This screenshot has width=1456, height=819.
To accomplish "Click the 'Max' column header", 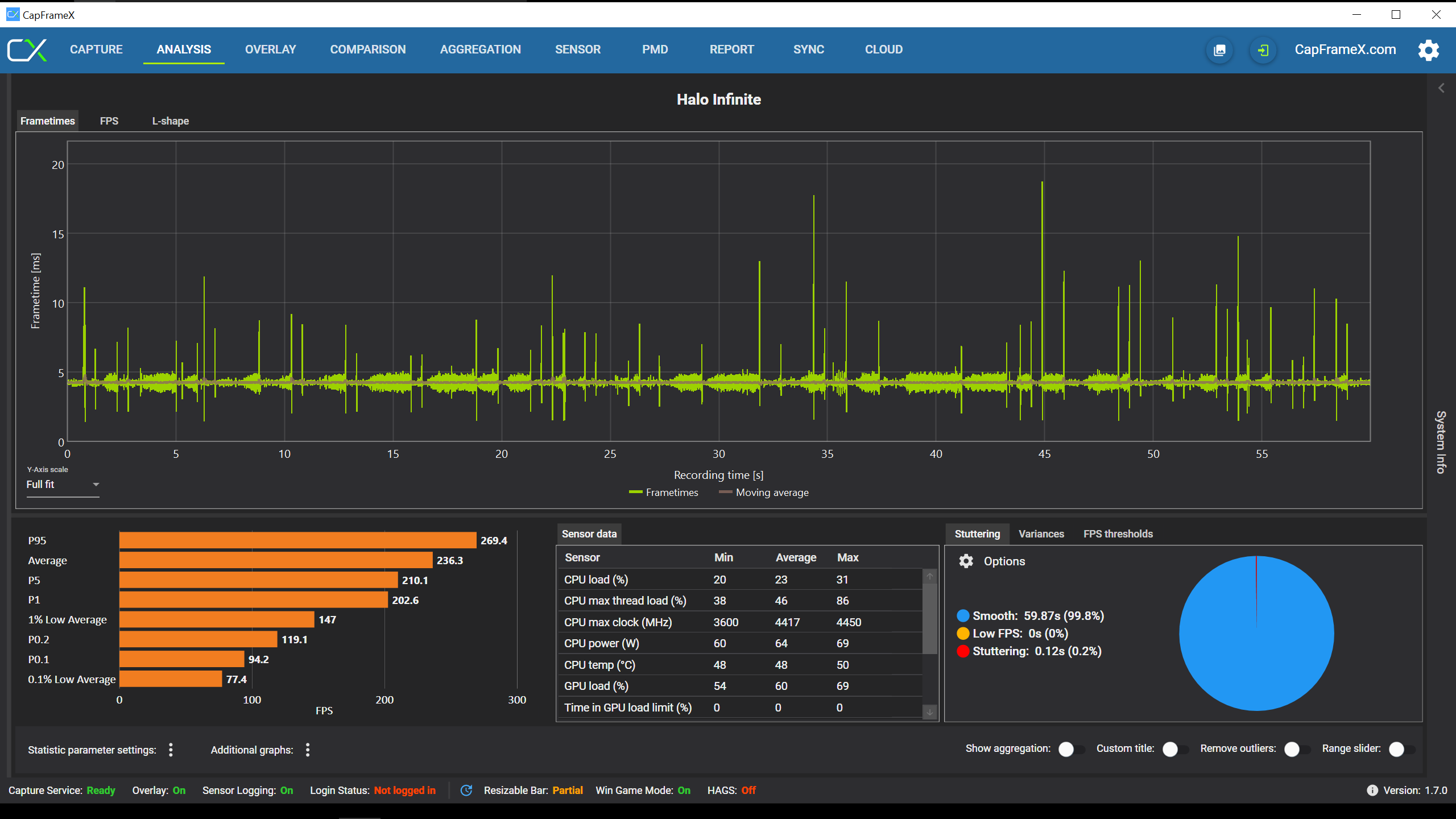I will point(847,557).
